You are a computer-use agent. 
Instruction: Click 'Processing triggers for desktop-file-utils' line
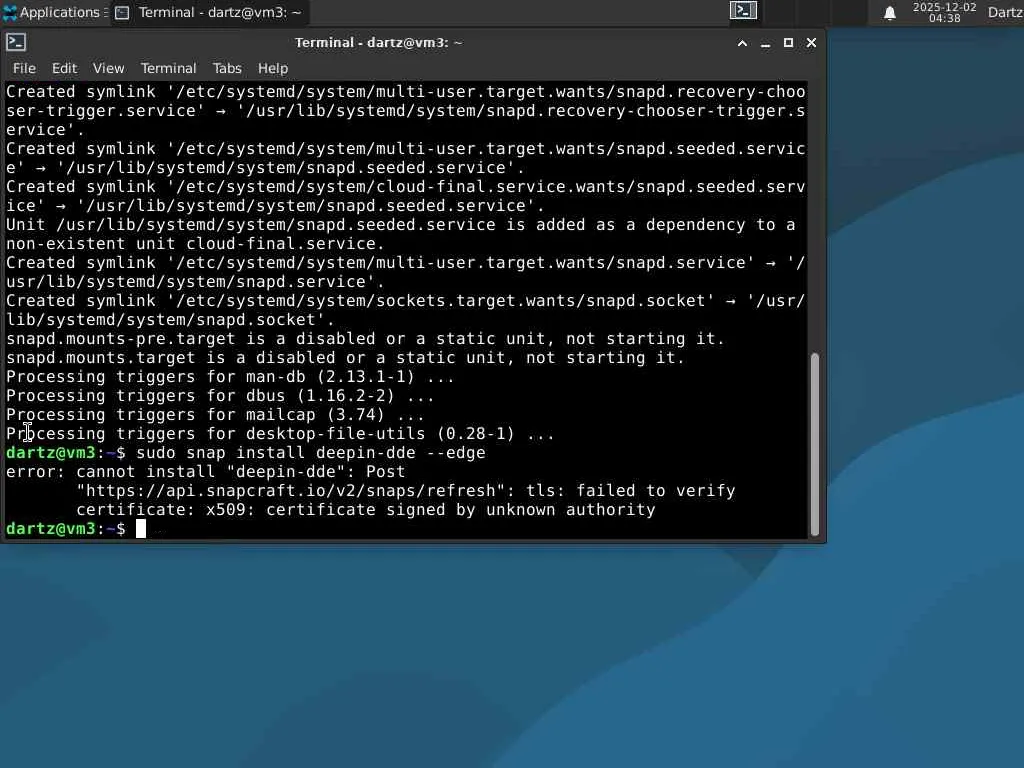(280, 434)
